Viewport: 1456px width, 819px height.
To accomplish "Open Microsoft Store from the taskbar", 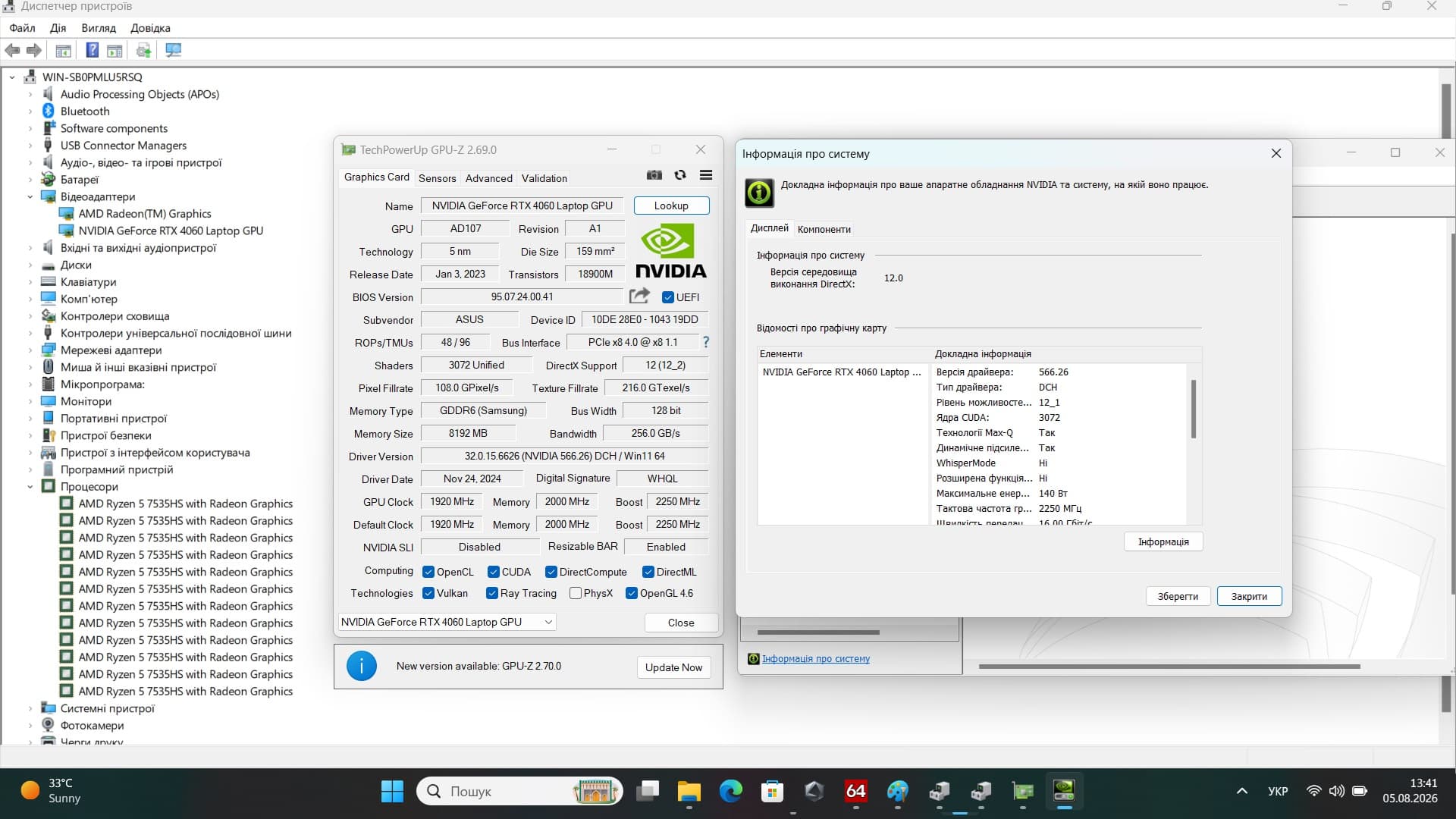I will (773, 792).
